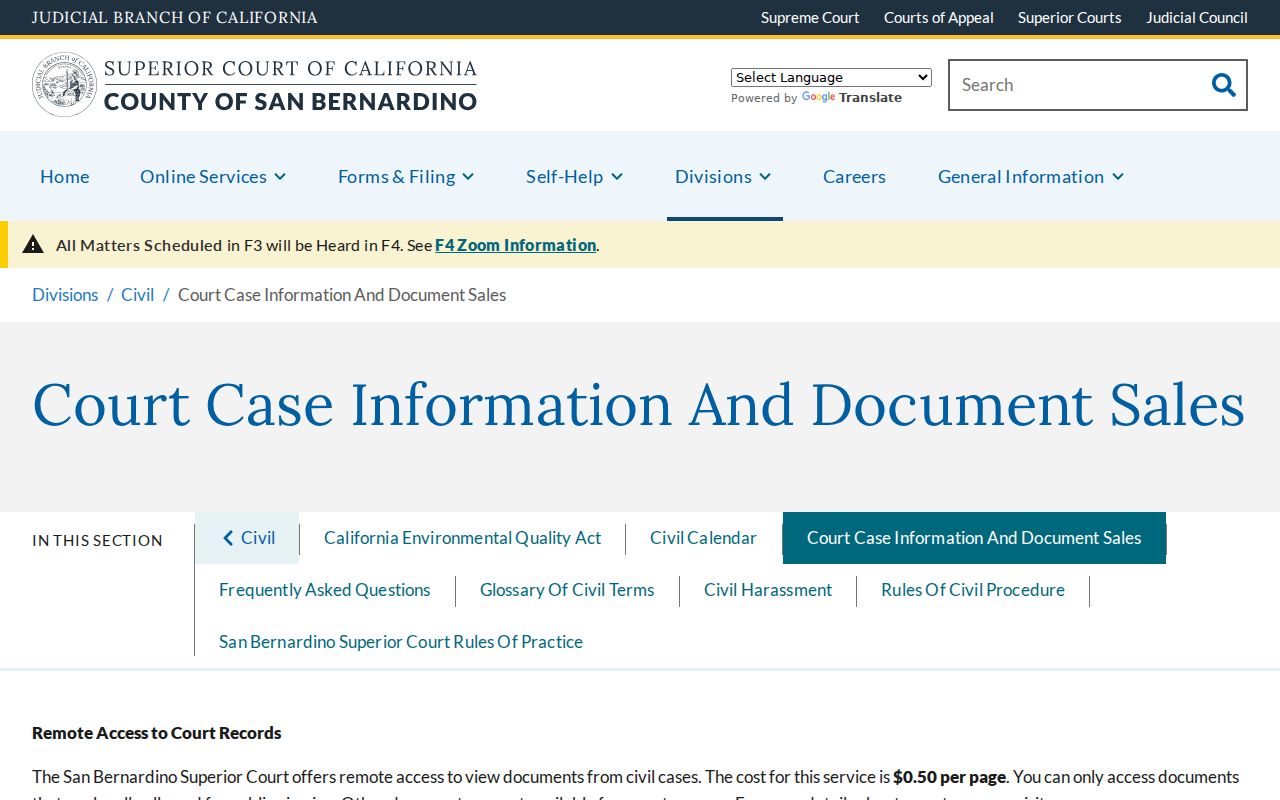Open the F4 Zoom Information link
Viewport: 1280px width, 800px height.
click(516, 245)
